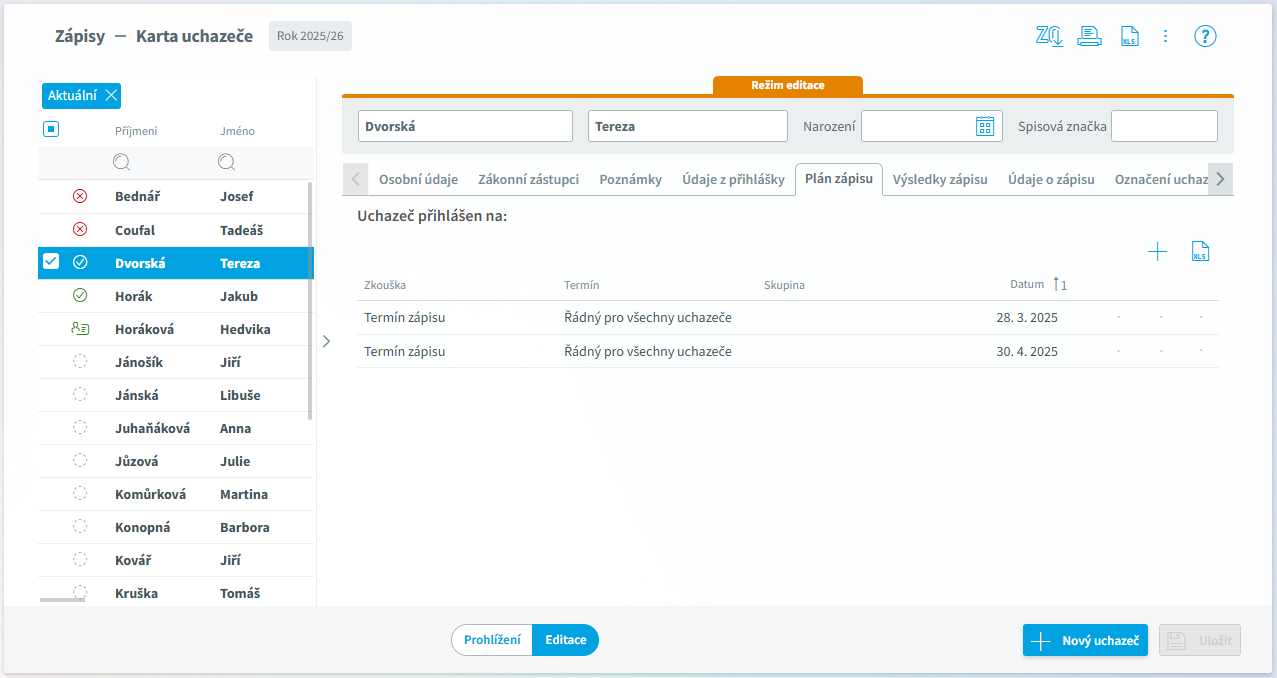1277x678 pixels.
Task: Show more tabs with the right arrow
Action: (x=1220, y=179)
